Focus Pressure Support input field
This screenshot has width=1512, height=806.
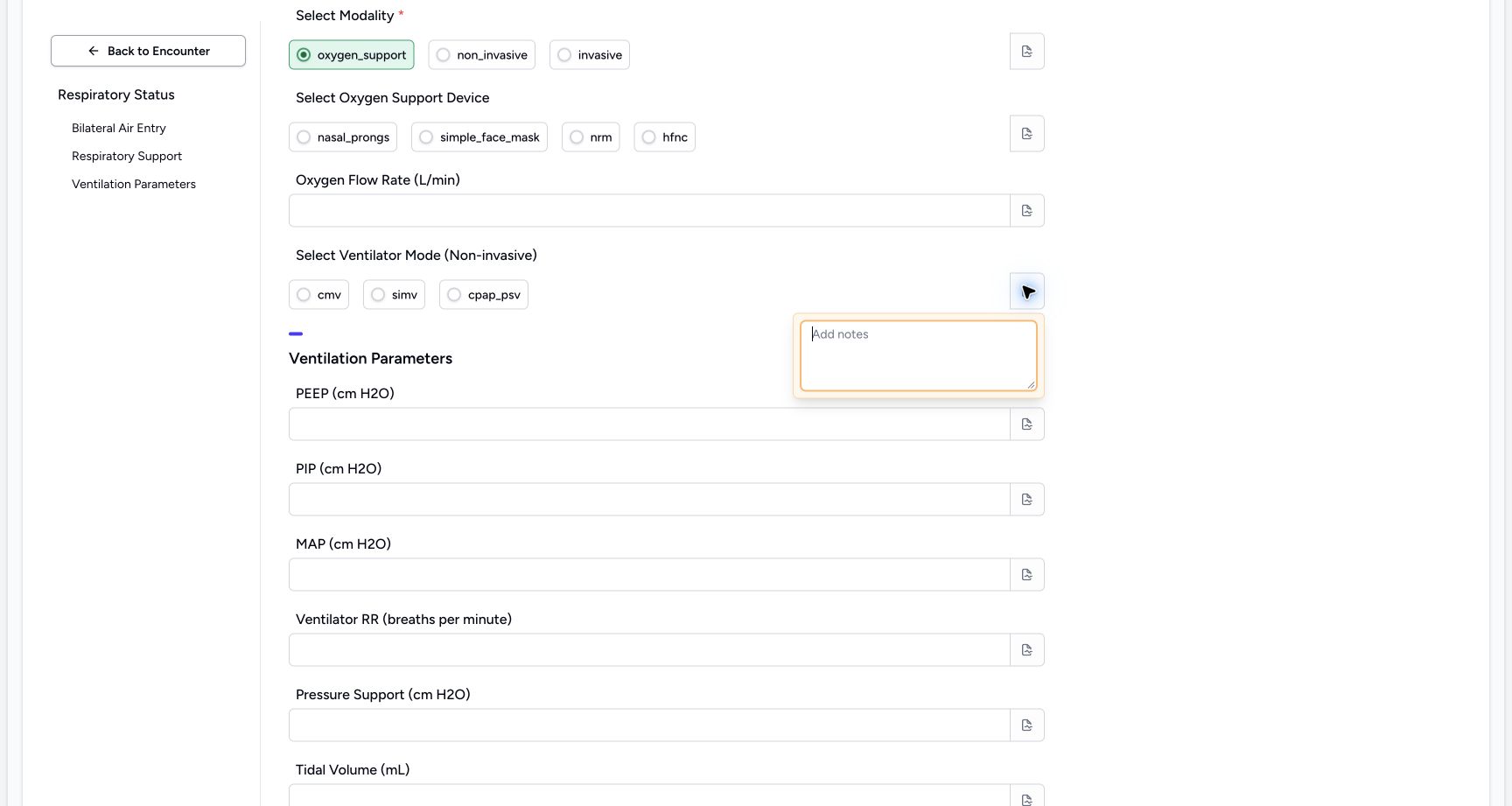click(x=649, y=725)
